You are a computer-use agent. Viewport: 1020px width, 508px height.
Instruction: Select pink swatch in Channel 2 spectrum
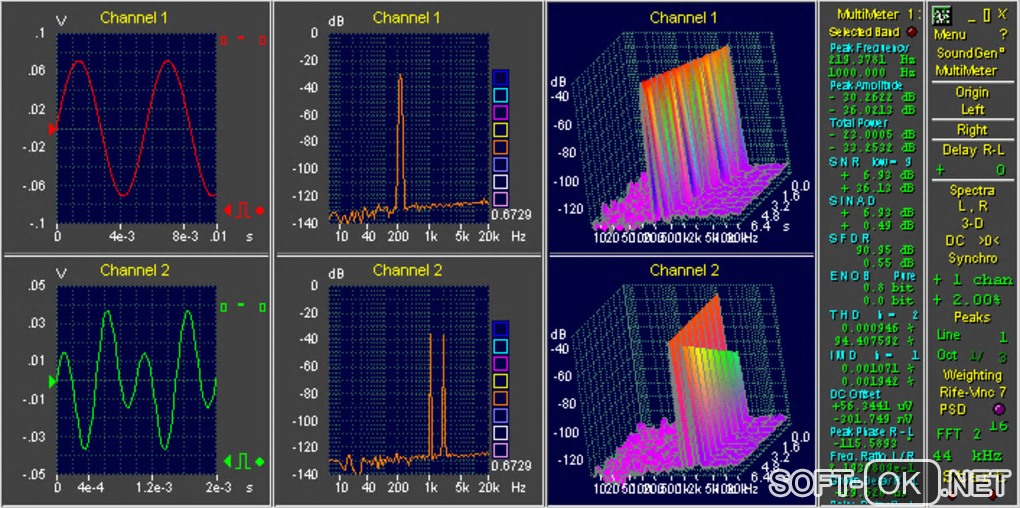point(500,450)
